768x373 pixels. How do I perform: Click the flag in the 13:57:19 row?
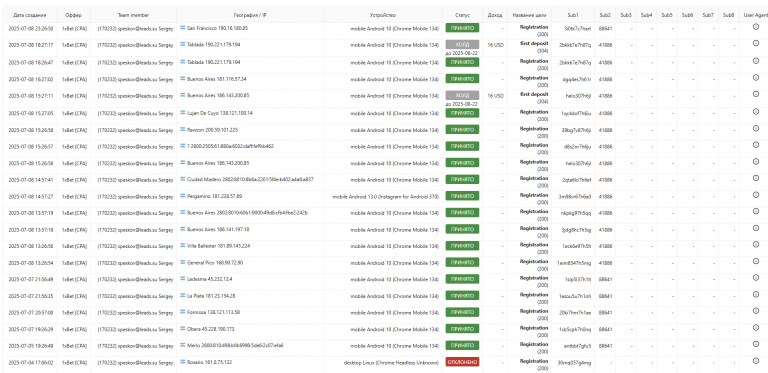click(x=183, y=212)
